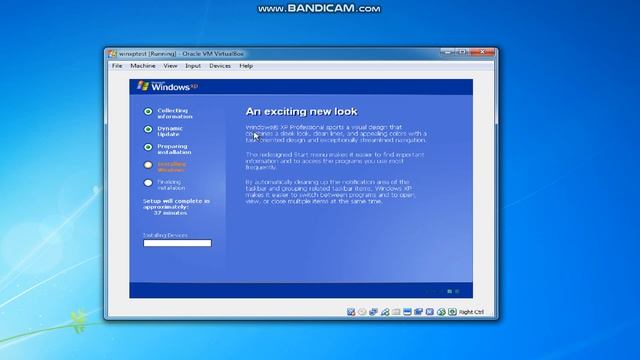Click the green progress squares in setup footer
Image resolution: width=640 pixels, height=360 pixels.
(453, 291)
